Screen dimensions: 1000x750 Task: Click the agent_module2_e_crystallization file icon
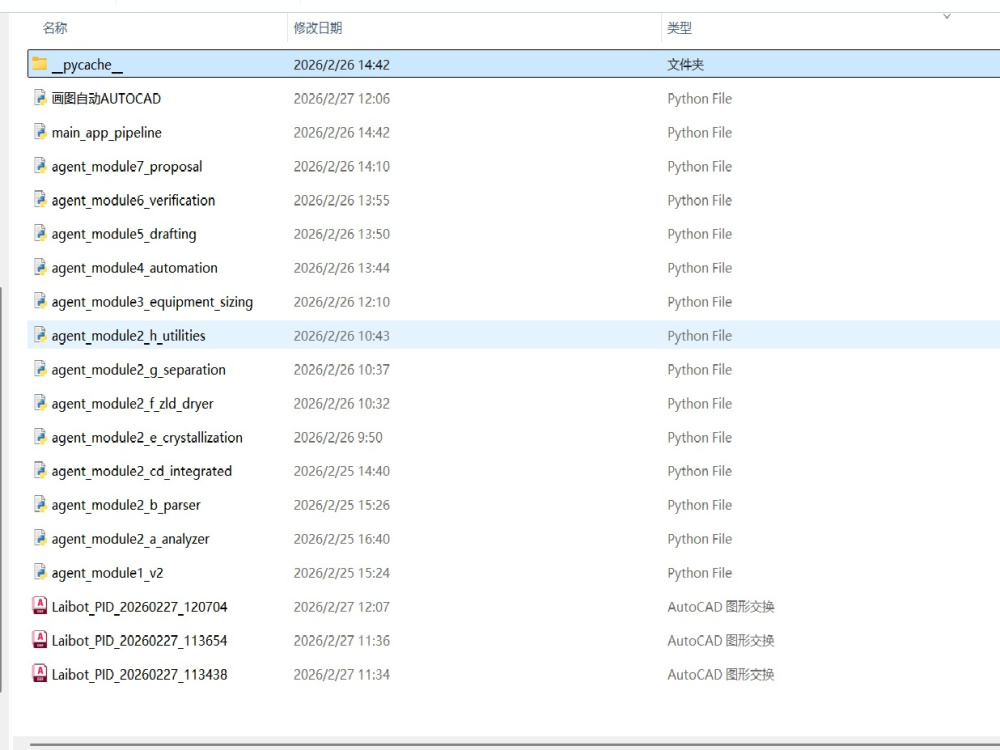pyautogui.click(x=40, y=436)
